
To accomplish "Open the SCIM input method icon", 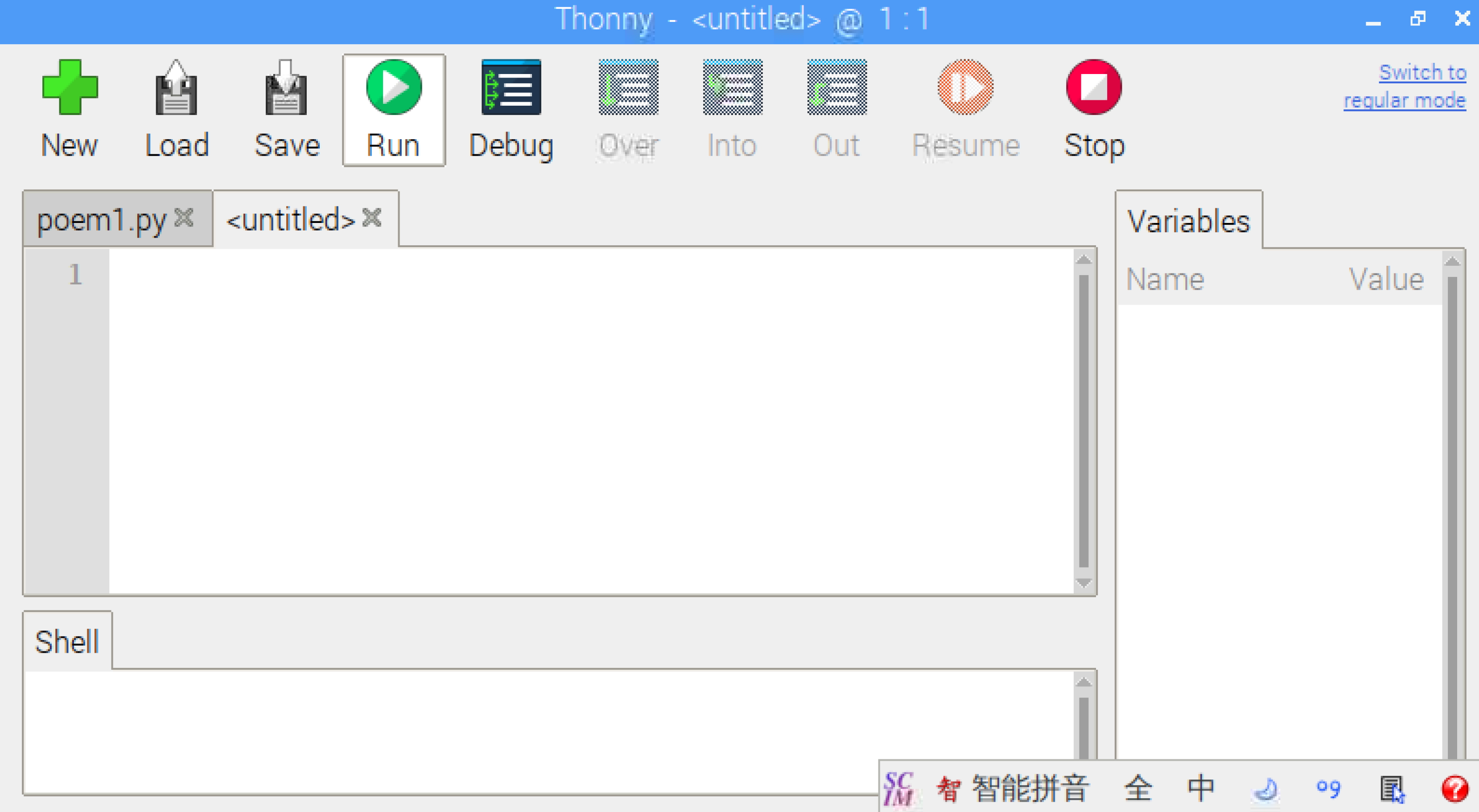I will (x=898, y=788).
